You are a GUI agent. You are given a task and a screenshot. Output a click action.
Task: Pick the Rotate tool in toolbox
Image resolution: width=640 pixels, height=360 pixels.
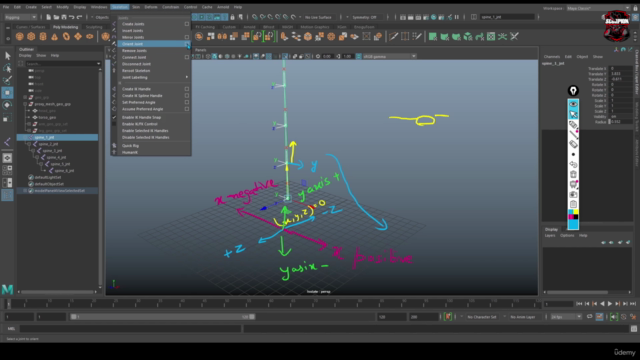click(7, 105)
